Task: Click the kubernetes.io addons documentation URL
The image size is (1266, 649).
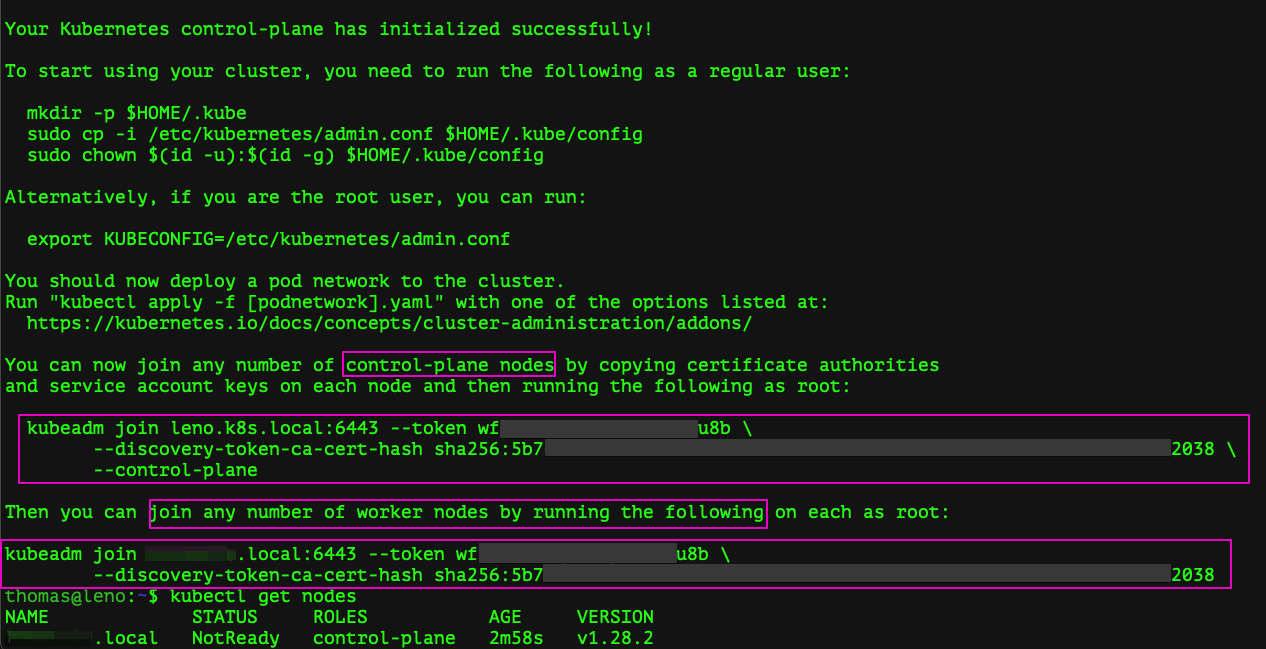Action: 389,323
